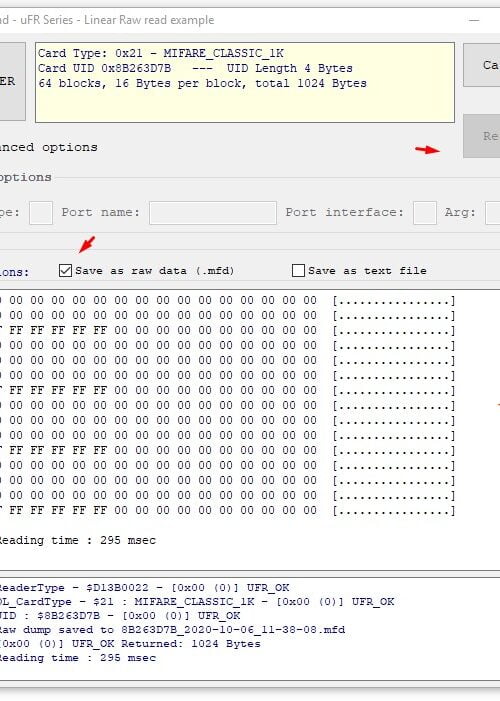Uncheck Save as raw data (.mfd)
The image size is (500, 701).
(65, 270)
